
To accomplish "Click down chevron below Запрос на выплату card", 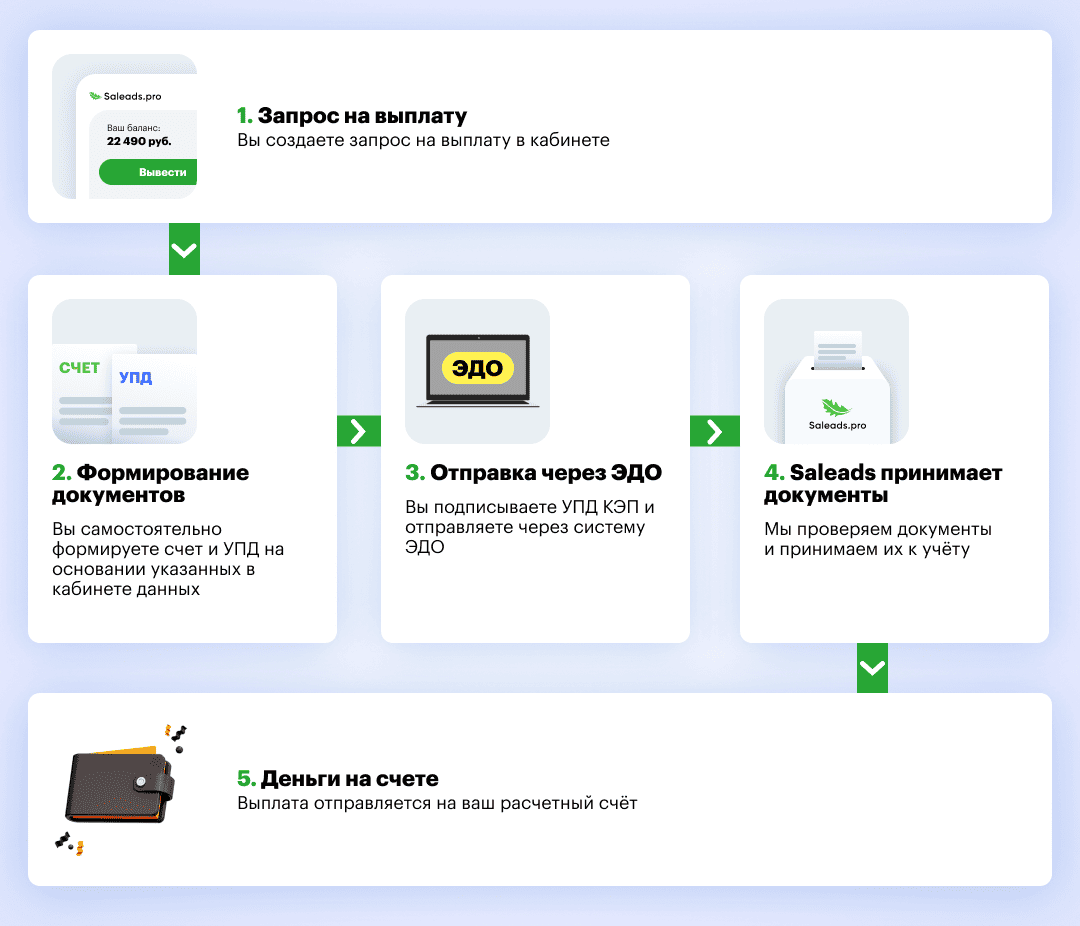I will click(184, 250).
